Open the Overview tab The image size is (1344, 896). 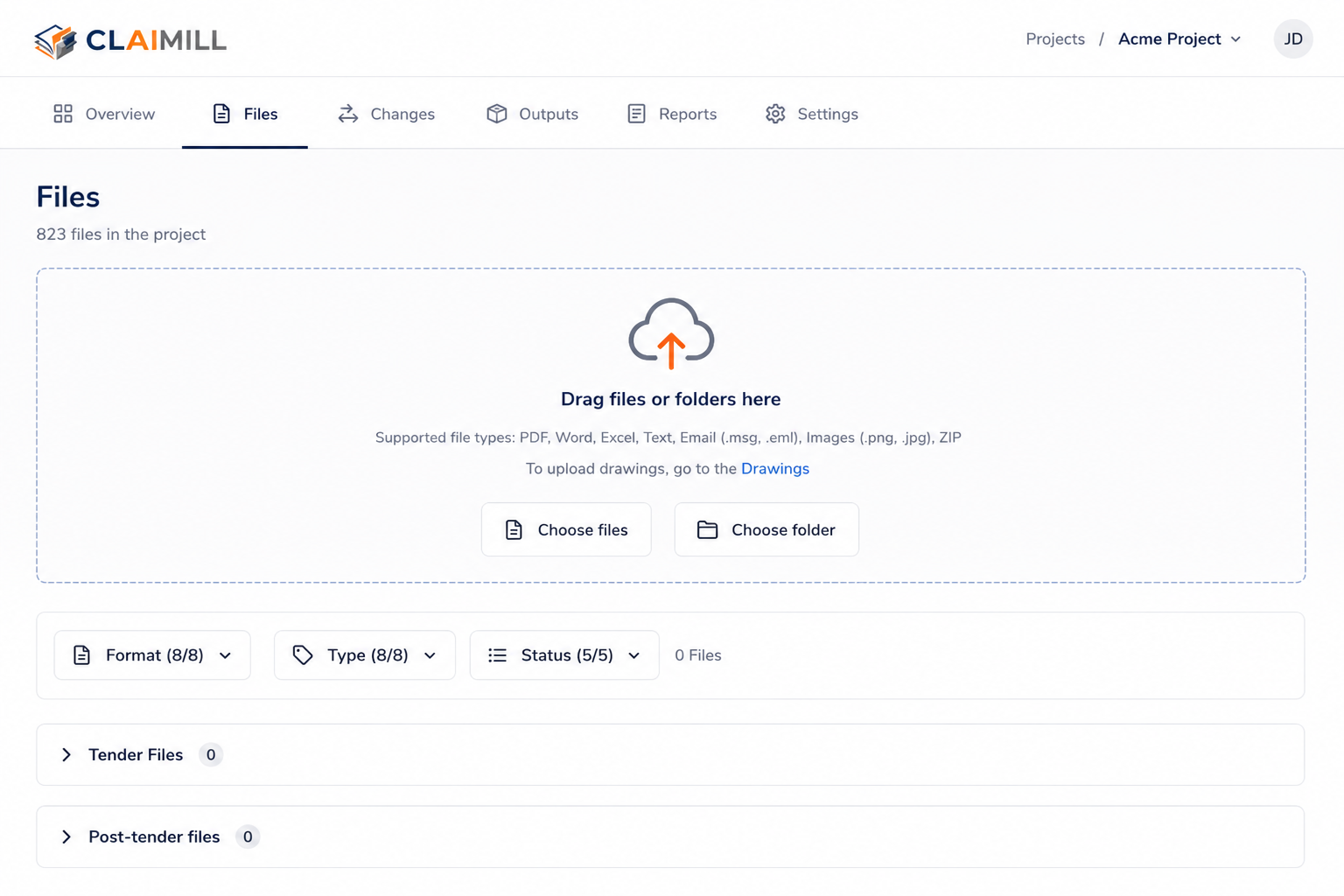[x=104, y=114]
